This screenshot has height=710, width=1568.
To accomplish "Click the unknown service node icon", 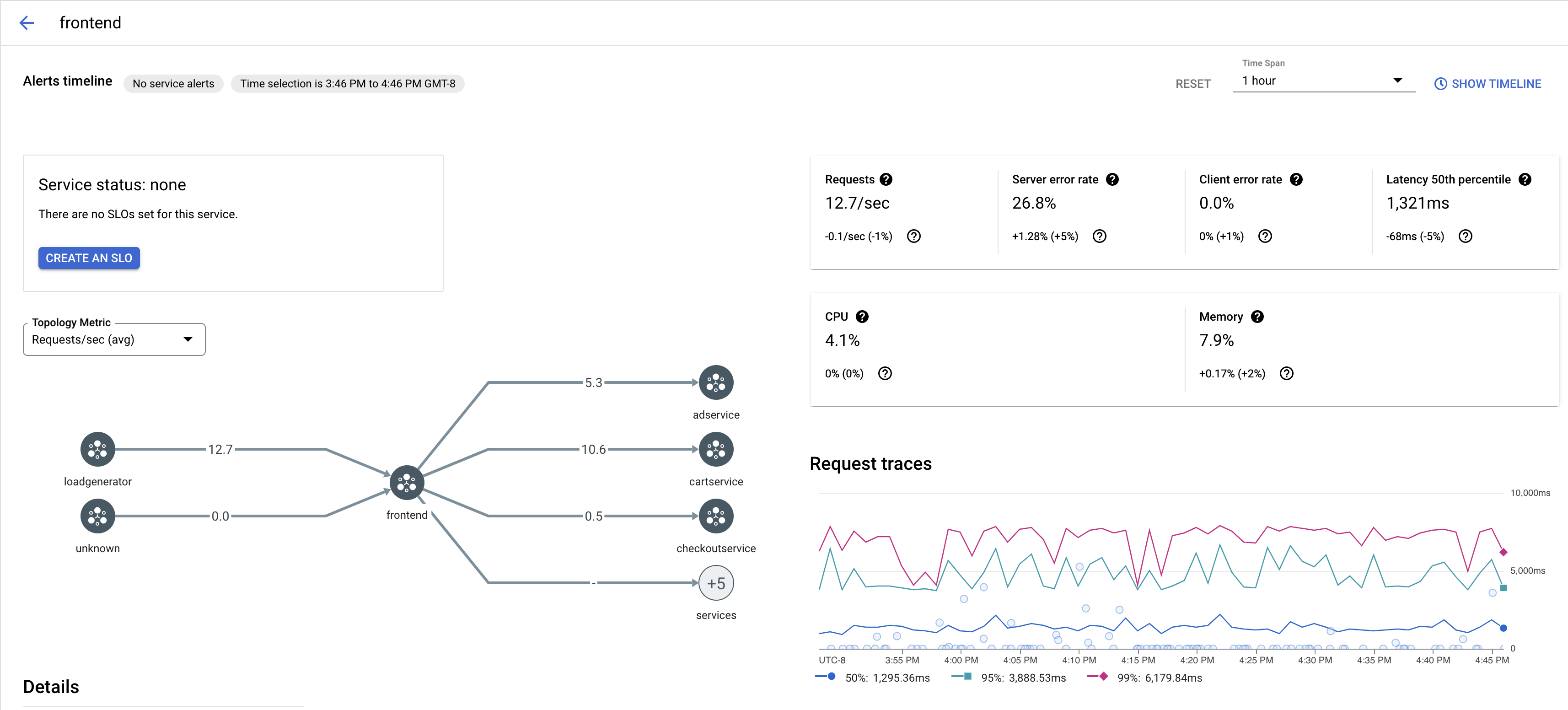I will [97, 517].
